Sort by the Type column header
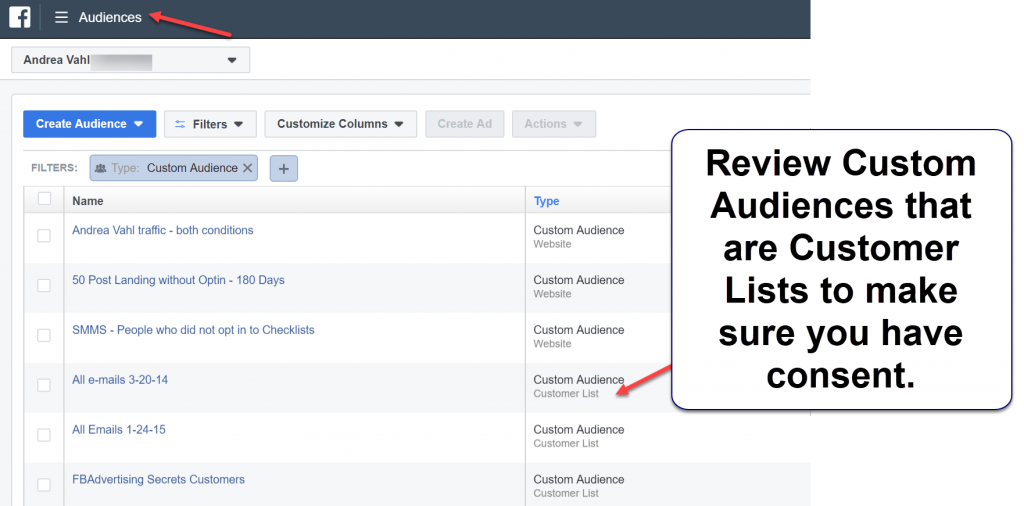This screenshot has width=1024, height=506. (x=547, y=201)
